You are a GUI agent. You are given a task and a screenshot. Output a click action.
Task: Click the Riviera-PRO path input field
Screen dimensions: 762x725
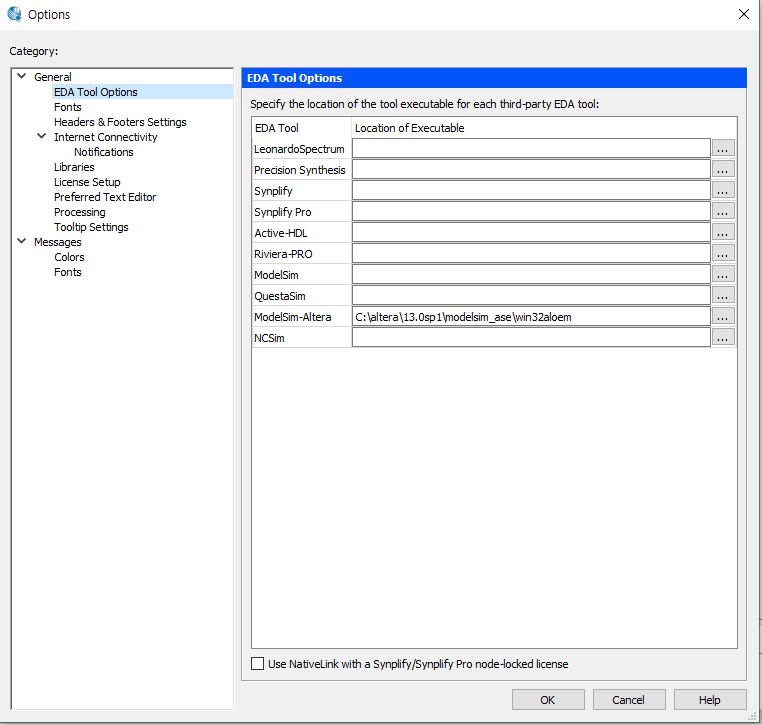(531, 253)
